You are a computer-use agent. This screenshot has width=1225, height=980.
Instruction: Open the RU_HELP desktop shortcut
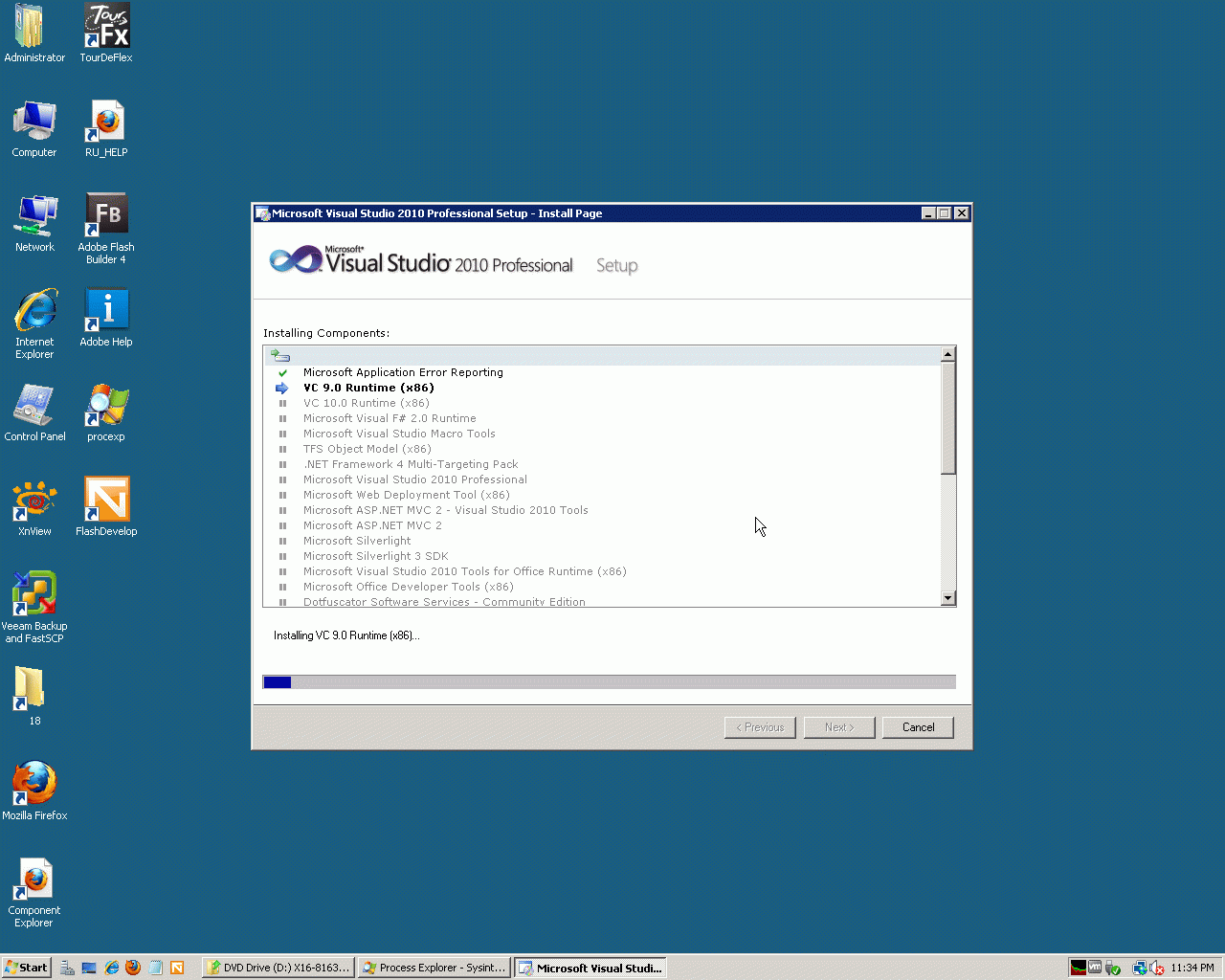click(x=106, y=128)
